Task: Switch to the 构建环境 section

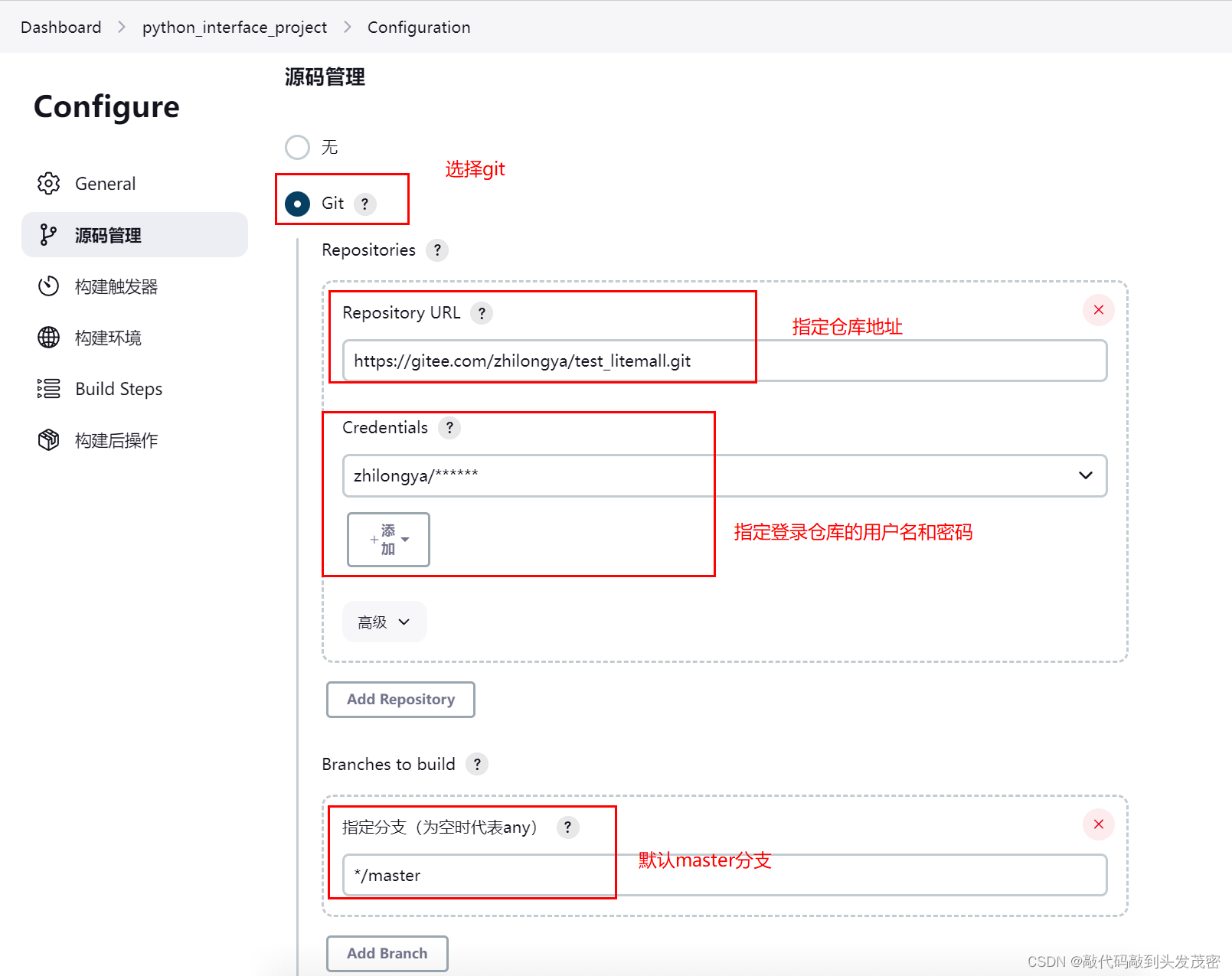Action: 135,338
